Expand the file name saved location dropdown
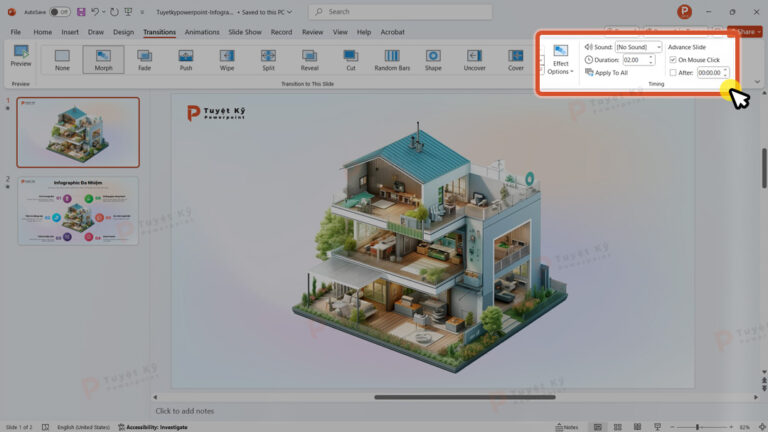 [x=289, y=12]
